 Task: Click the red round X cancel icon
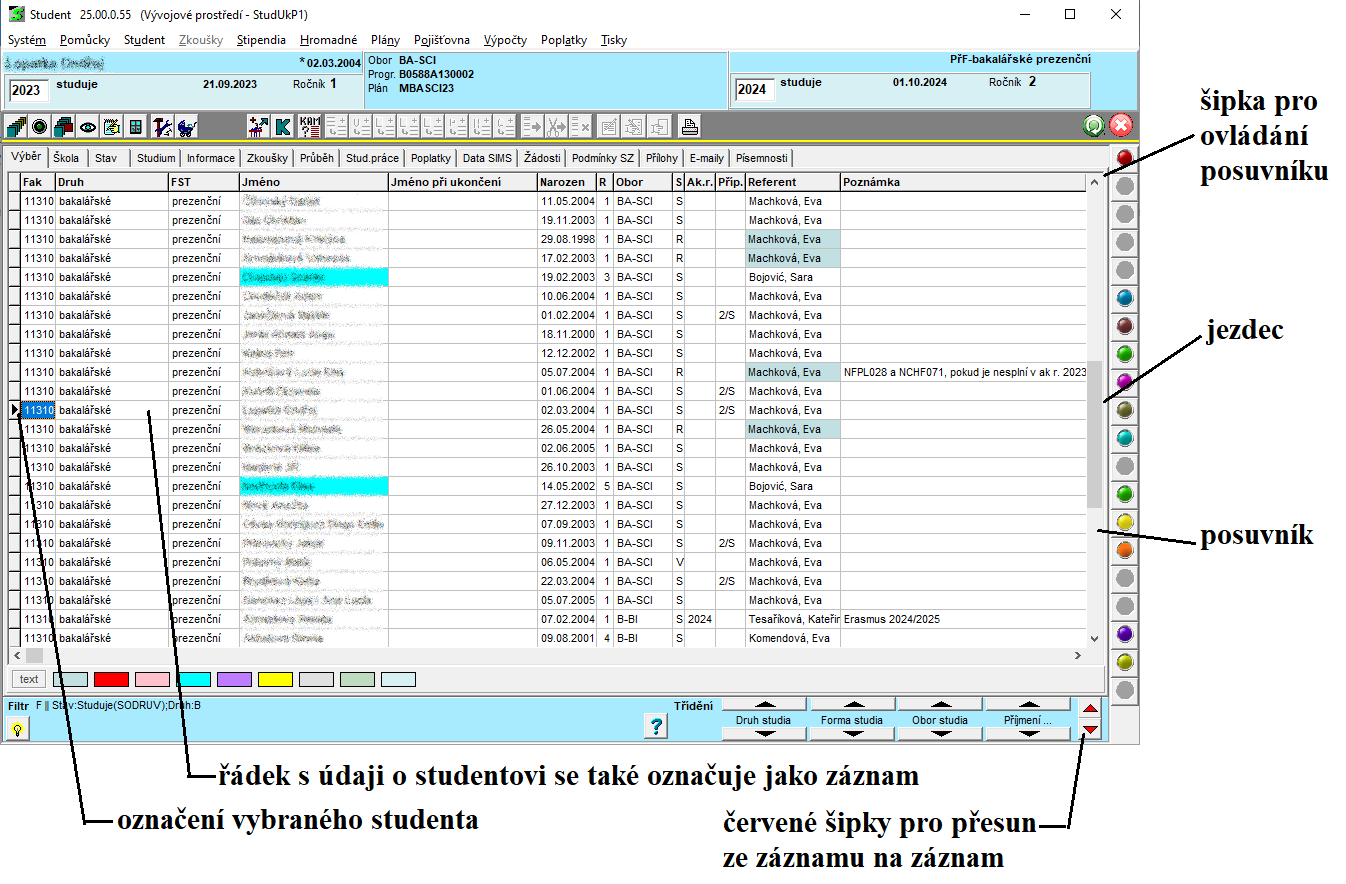pos(1121,126)
